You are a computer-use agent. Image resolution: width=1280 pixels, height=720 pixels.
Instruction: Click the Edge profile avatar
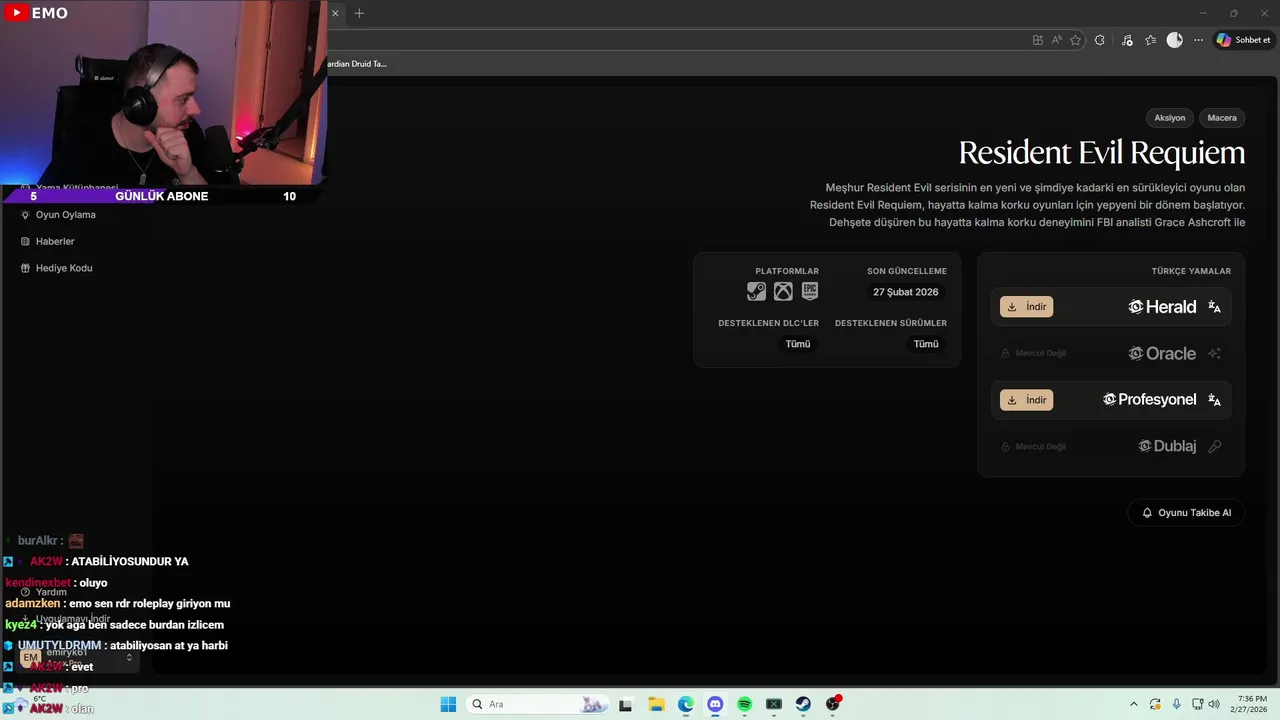[1175, 40]
